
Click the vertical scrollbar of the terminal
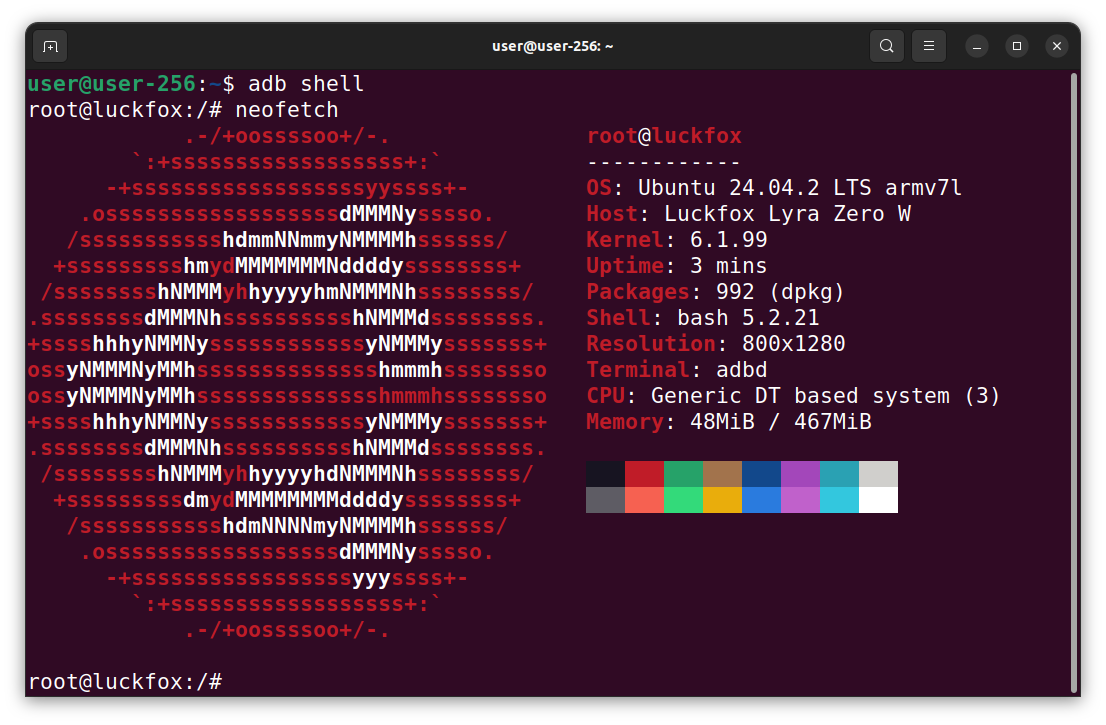(1074, 383)
